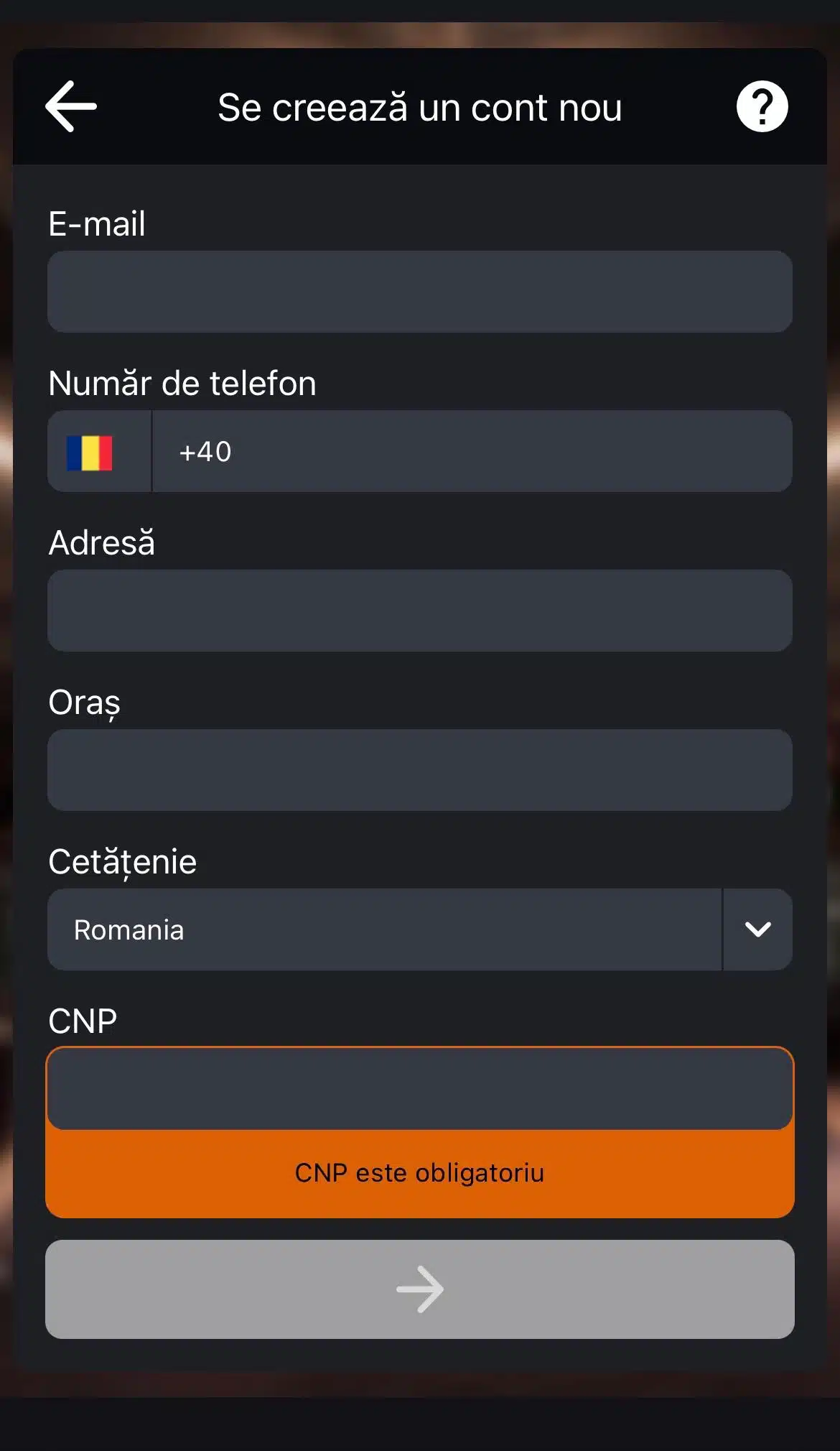Open help via the question mark icon
Image resolution: width=840 pixels, height=1451 pixels.
762,106
